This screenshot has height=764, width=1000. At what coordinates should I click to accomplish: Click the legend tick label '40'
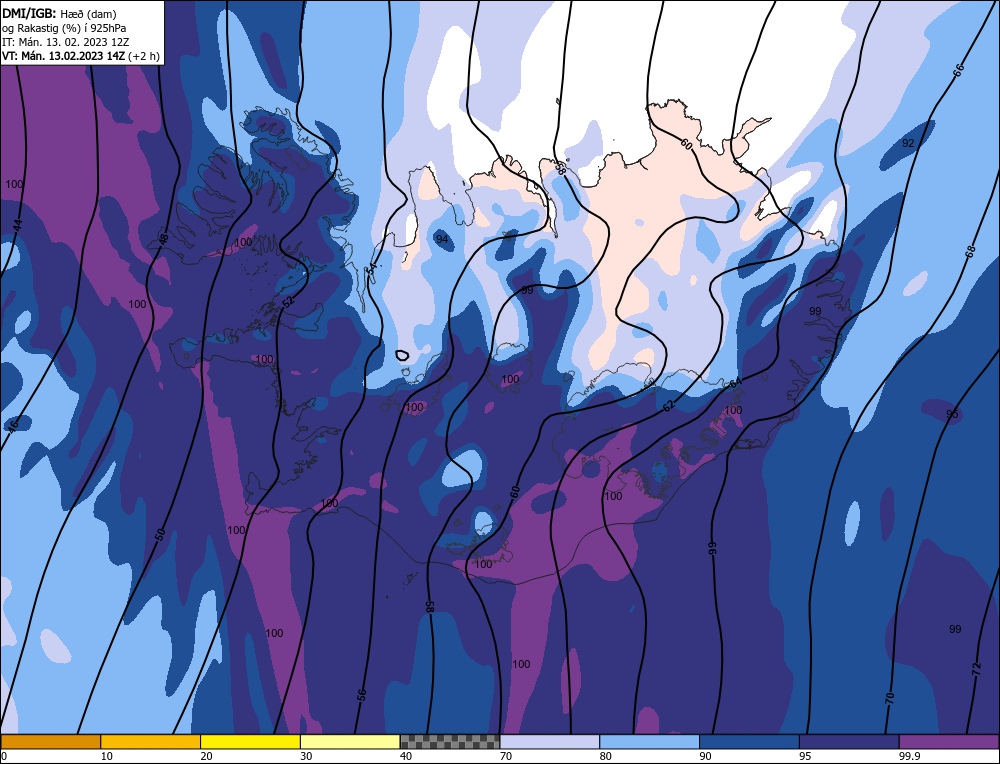tap(406, 756)
